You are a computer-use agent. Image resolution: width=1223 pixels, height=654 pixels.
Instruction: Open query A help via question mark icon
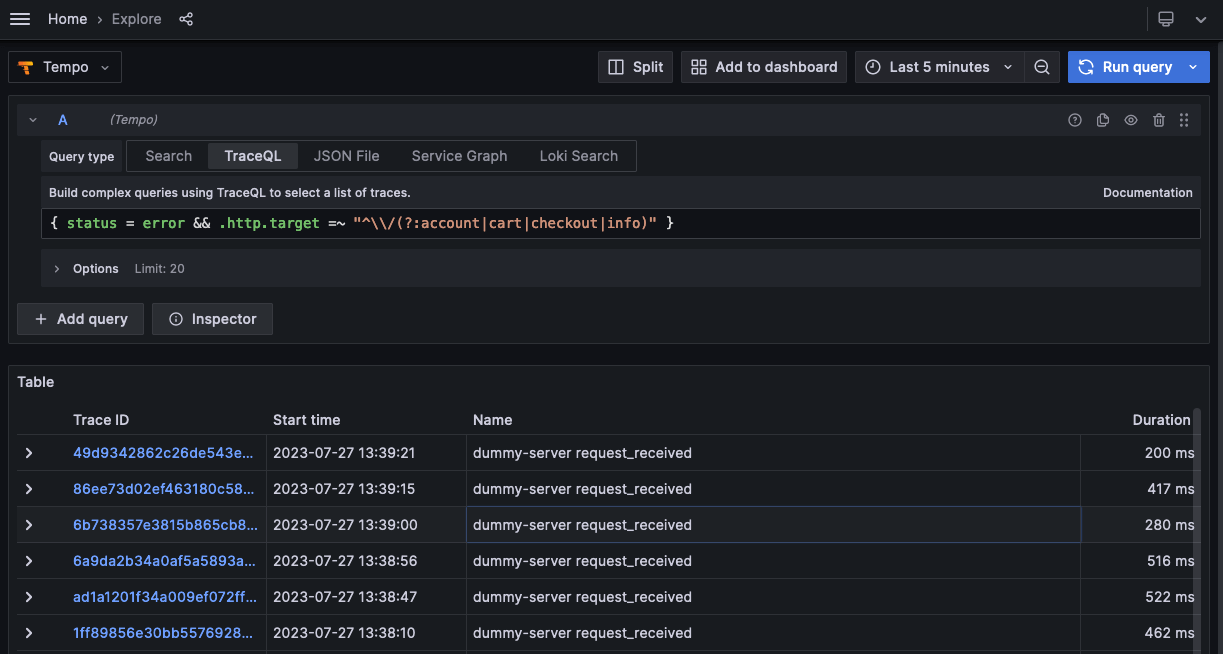pyautogui.click(x=1074, y=119)
